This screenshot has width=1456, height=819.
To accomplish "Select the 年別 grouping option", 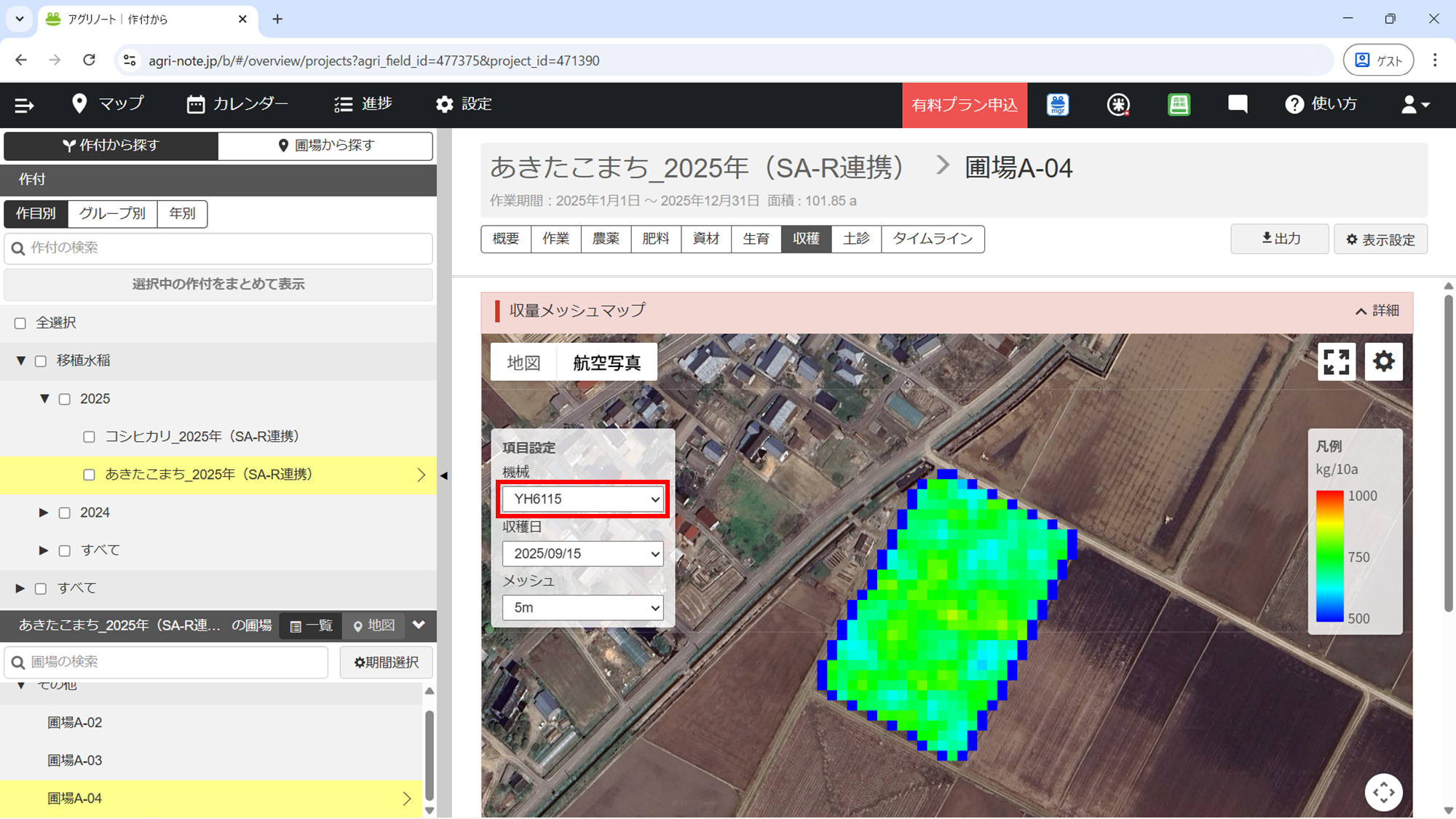I will click(182, 213).
